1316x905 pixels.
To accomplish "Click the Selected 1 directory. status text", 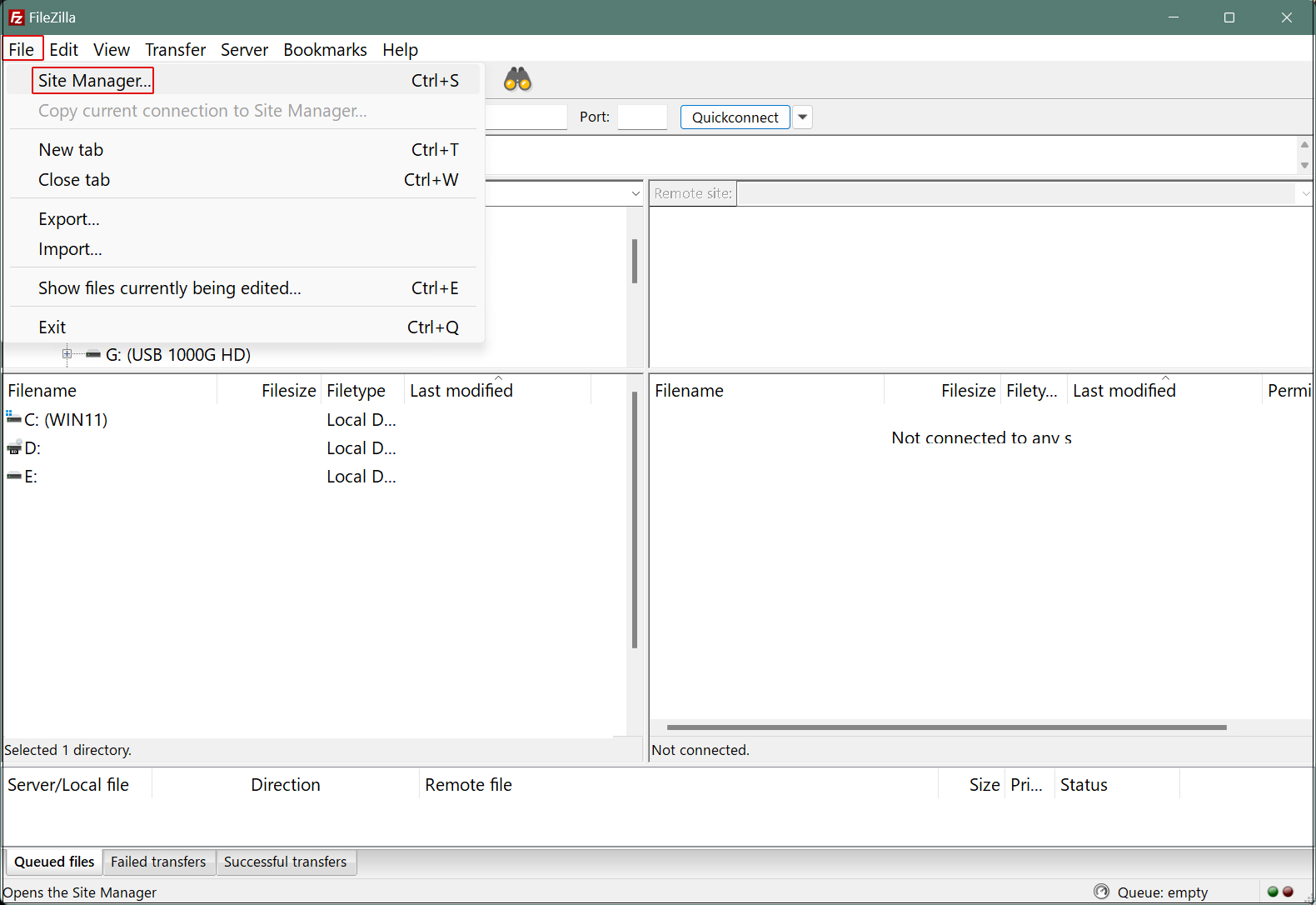I will pos(67,750).
